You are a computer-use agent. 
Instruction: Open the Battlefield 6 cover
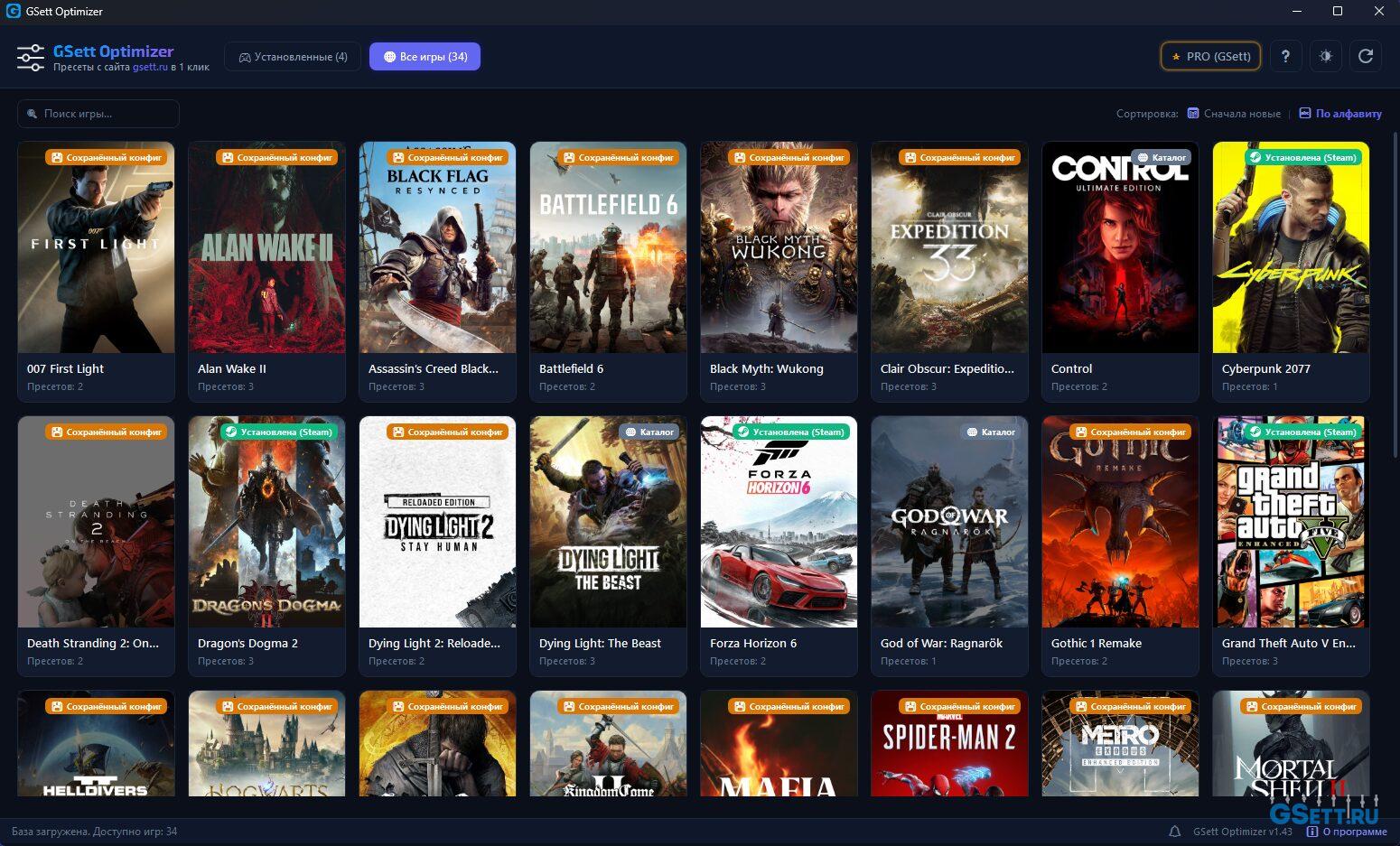608,247
